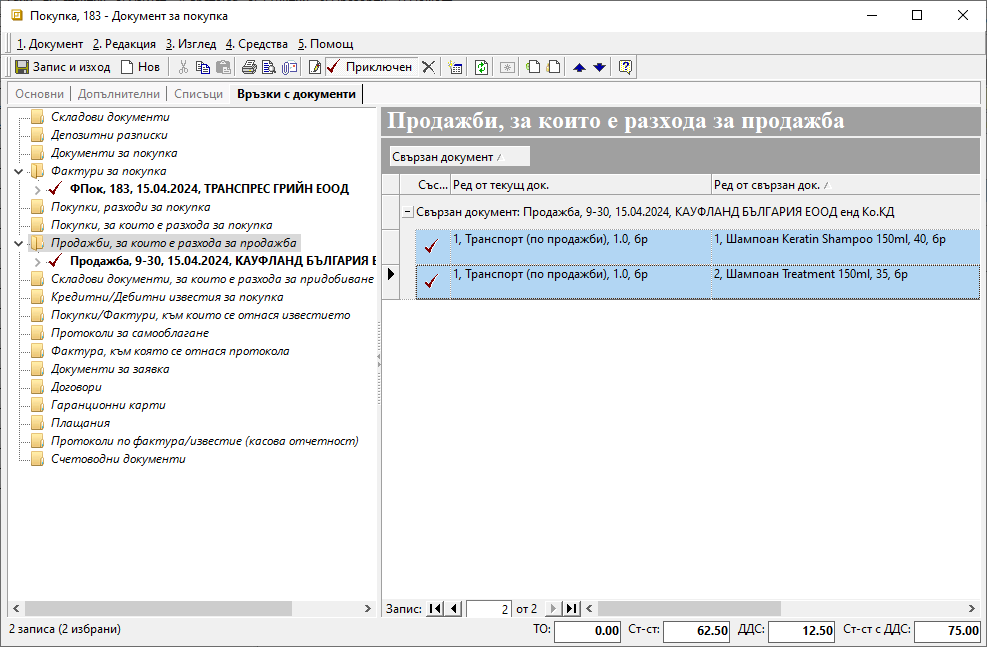This screenshot has height=647, width=987.
Task: Open the Средства menu
Action: 257,44
